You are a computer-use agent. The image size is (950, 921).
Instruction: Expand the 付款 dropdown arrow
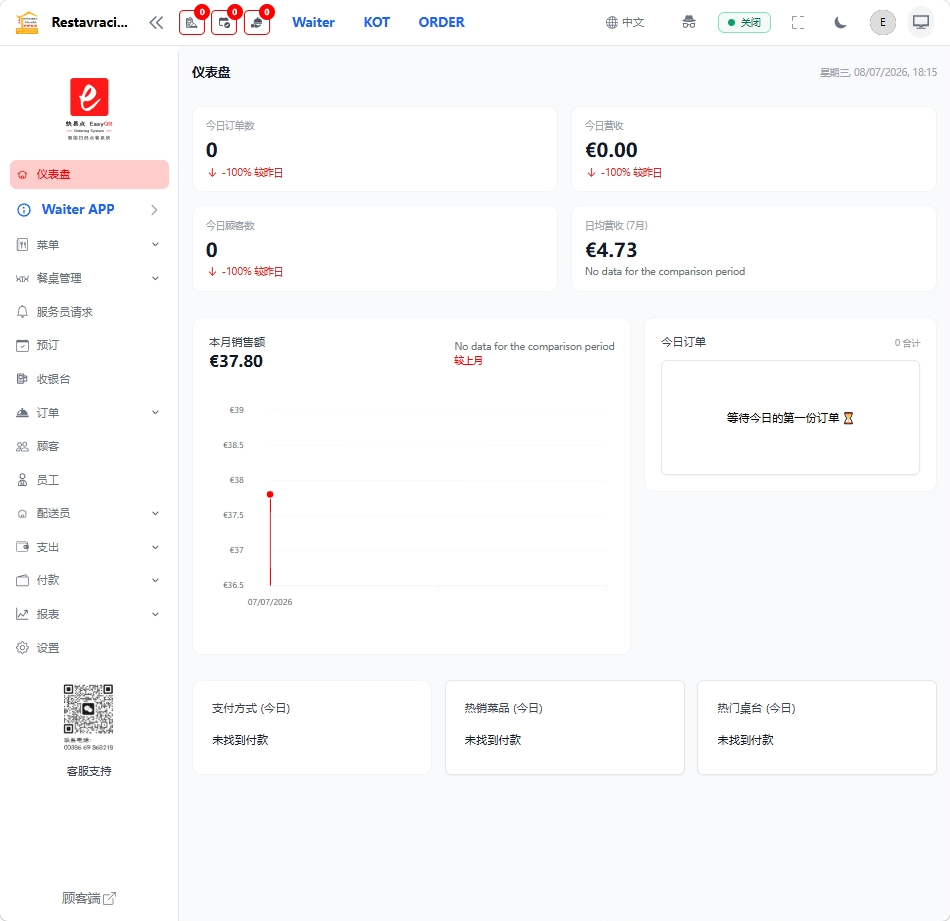pyautogui.click(x=155, y=580)
